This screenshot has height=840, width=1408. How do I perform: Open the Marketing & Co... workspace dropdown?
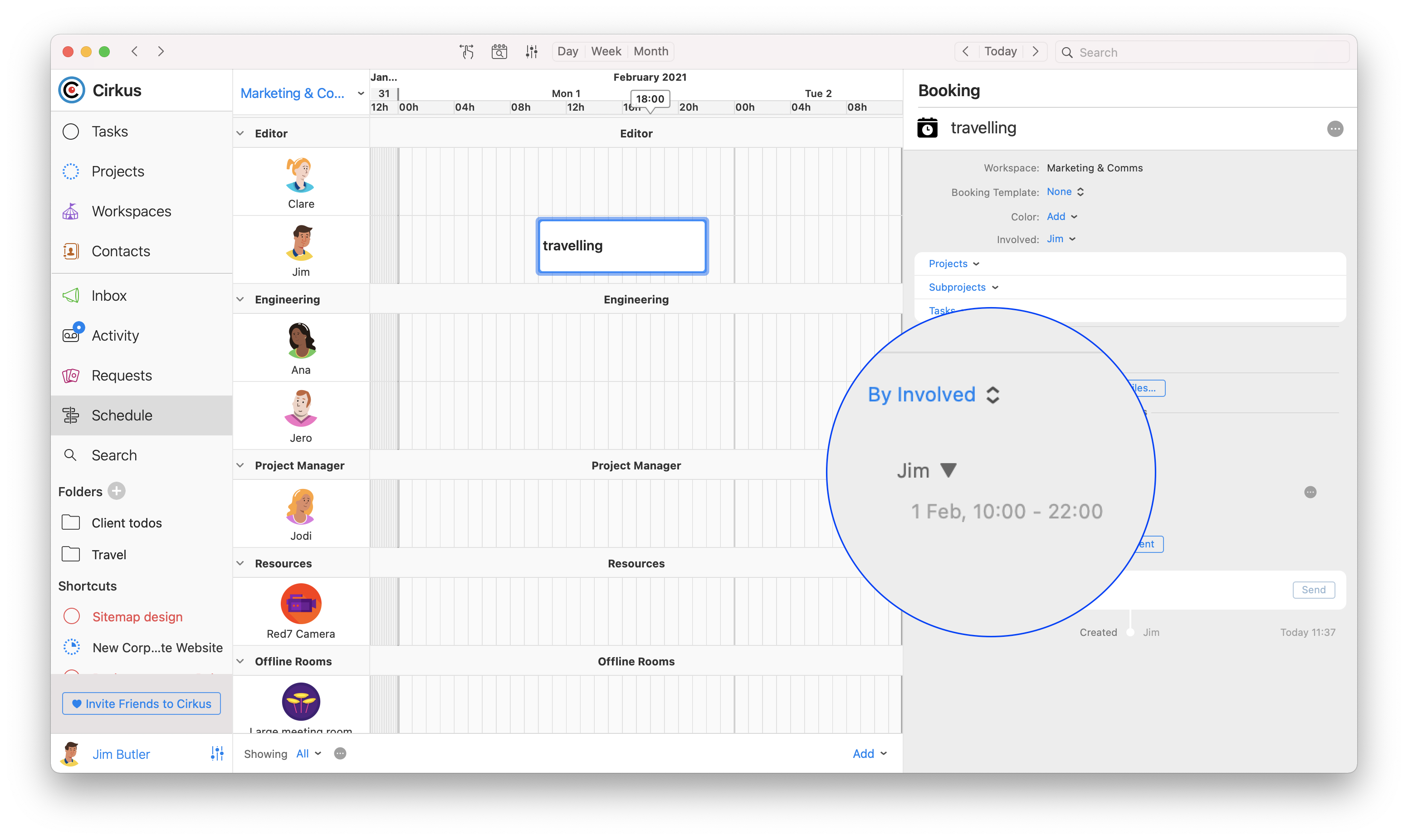coord(302,93)
